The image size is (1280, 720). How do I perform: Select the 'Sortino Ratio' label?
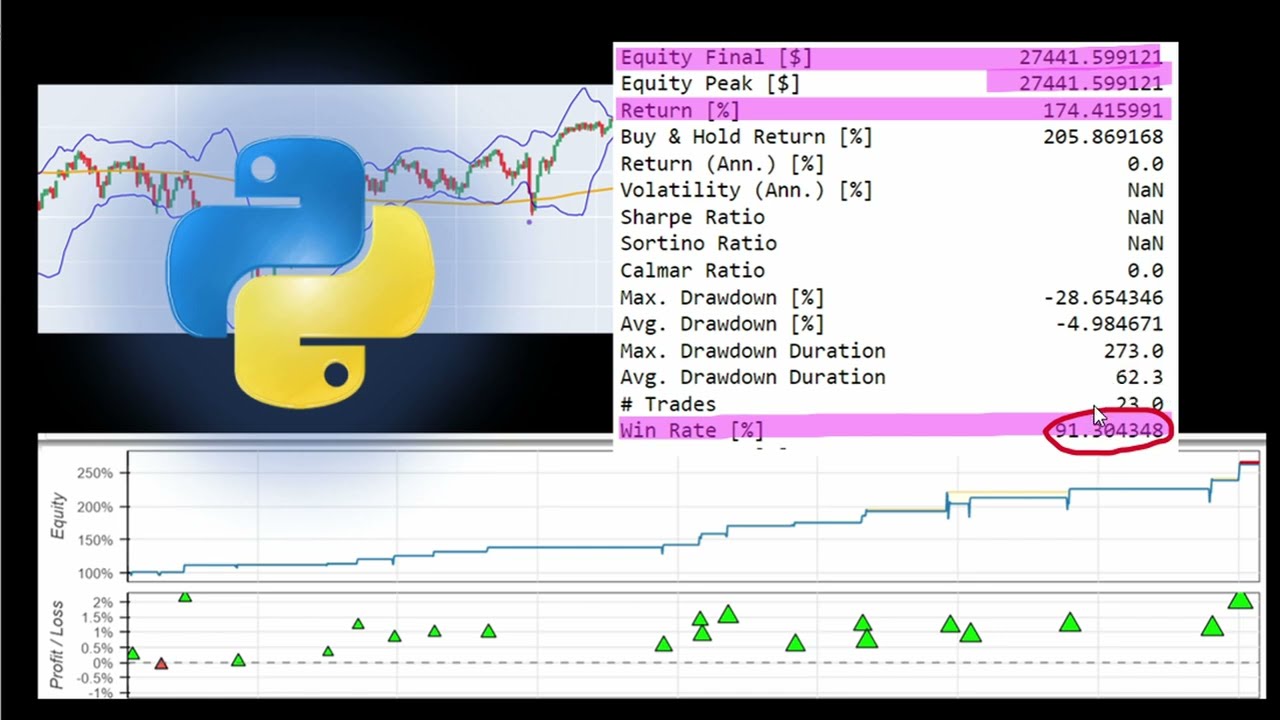pos(698,243)
